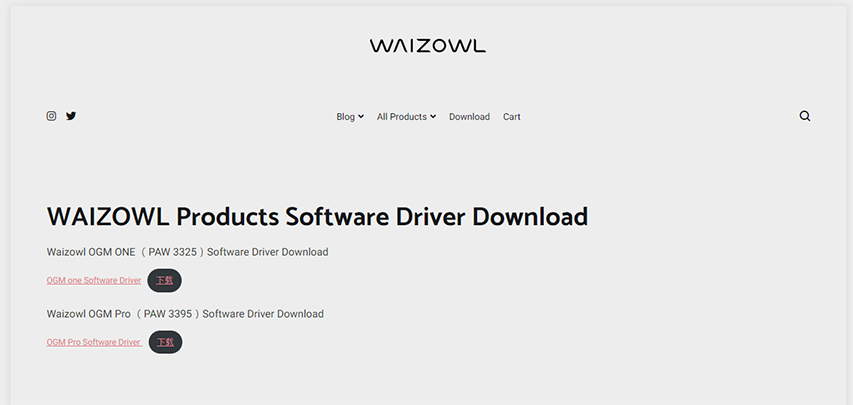This screenshot has height=405, width=853.
Task: Click the Waizowl OGM Pro PAW 3395 text
Action: 185,314
